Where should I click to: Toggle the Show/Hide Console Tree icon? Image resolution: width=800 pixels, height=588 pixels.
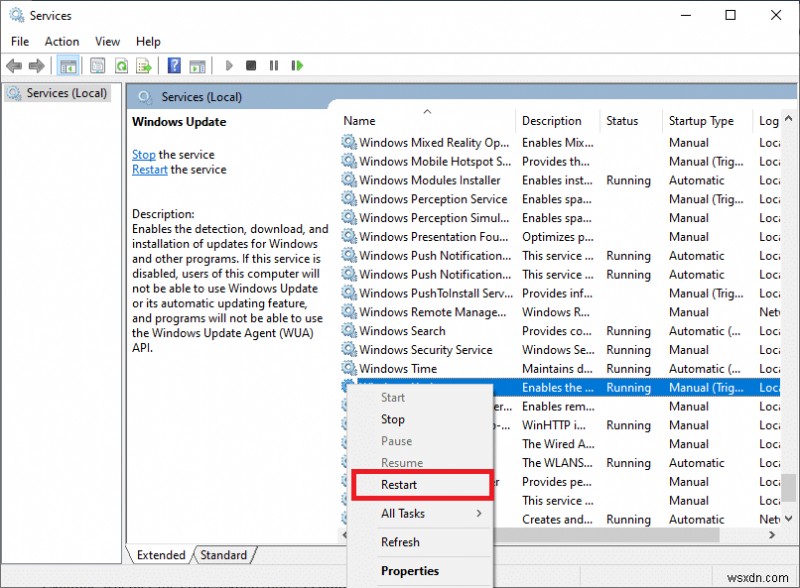68,66
